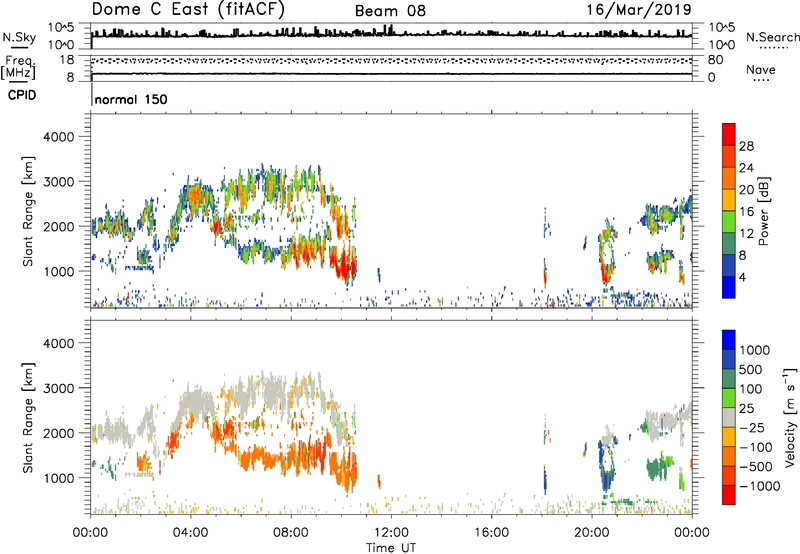Click the '28' power colorbar tick
The image size is (800, 554).
[x=746, y=146]
